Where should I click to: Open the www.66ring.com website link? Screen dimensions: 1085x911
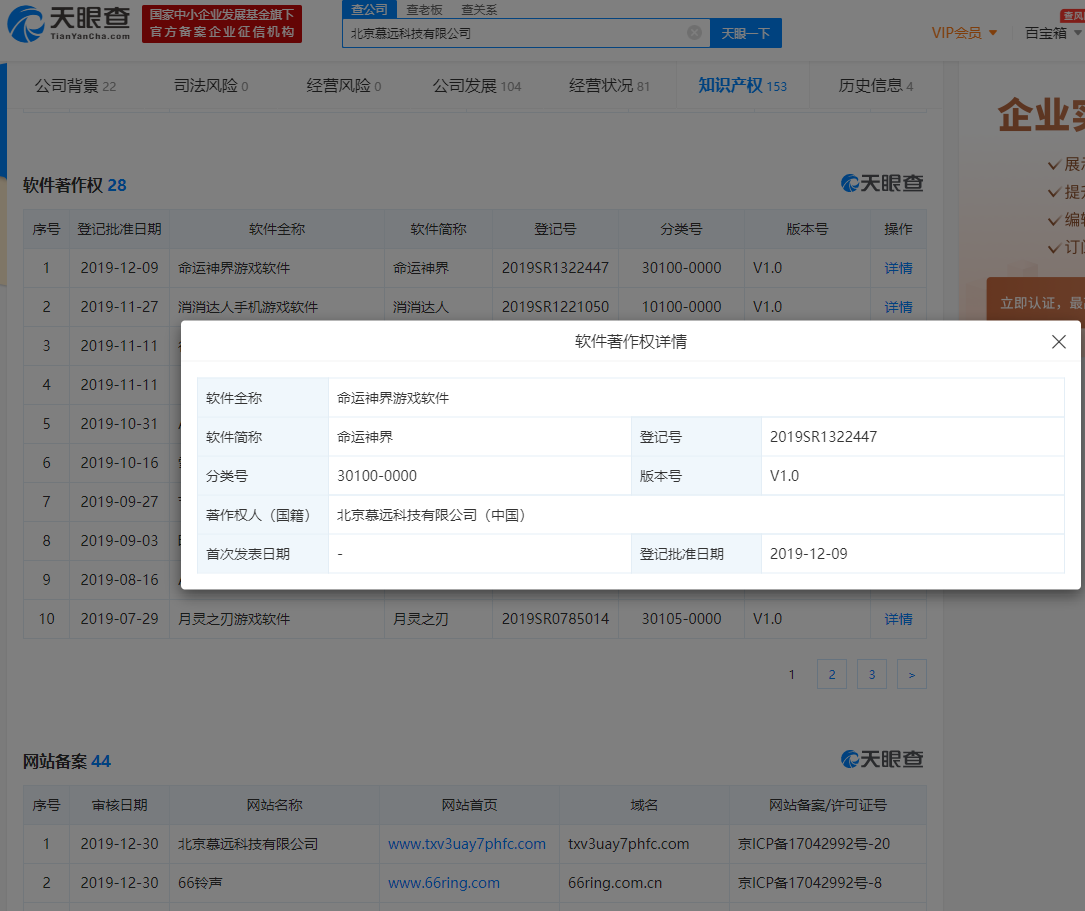[x=444, y=883]
